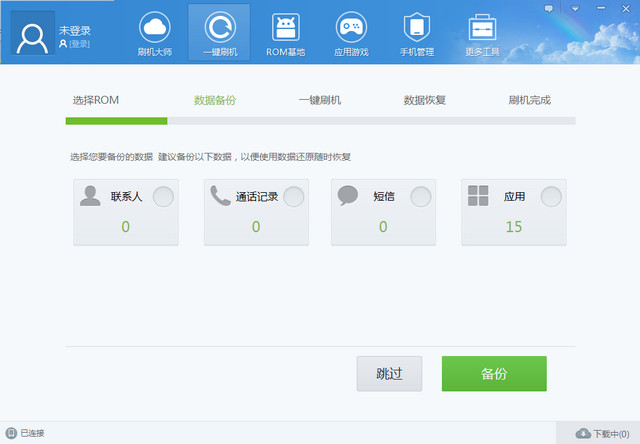Viewport: 640px width, 444px height.
Task: Switch to the 数据恢复 step
Action: click(424, 100)
